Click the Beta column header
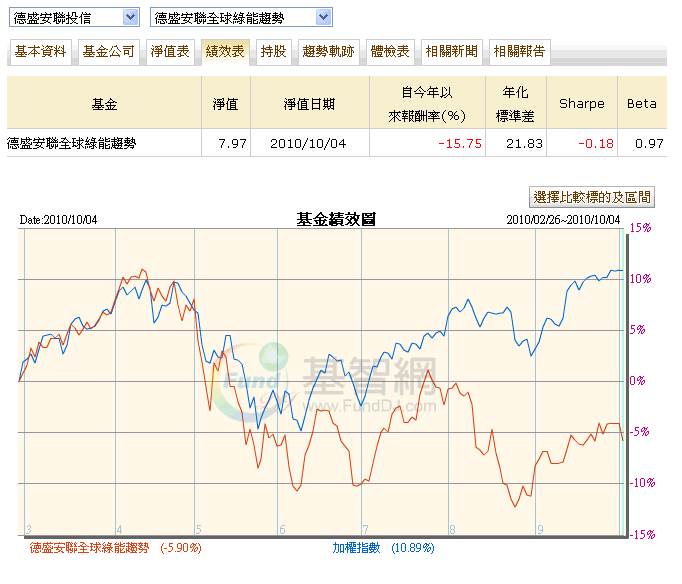This screenshot has height=584, width=682. point(642,104)
